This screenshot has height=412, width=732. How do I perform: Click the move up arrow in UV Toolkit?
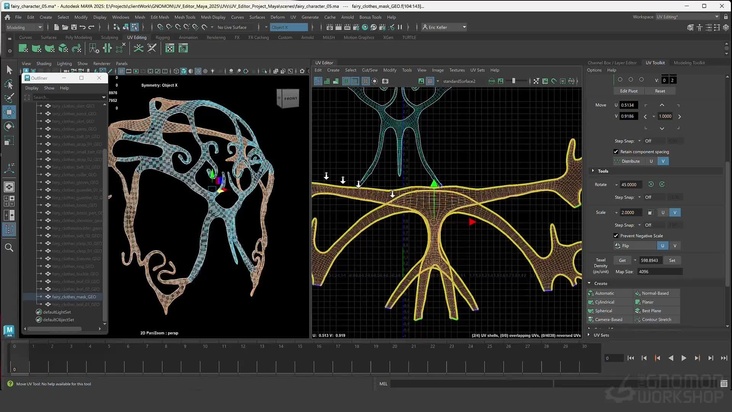point(662,105)
